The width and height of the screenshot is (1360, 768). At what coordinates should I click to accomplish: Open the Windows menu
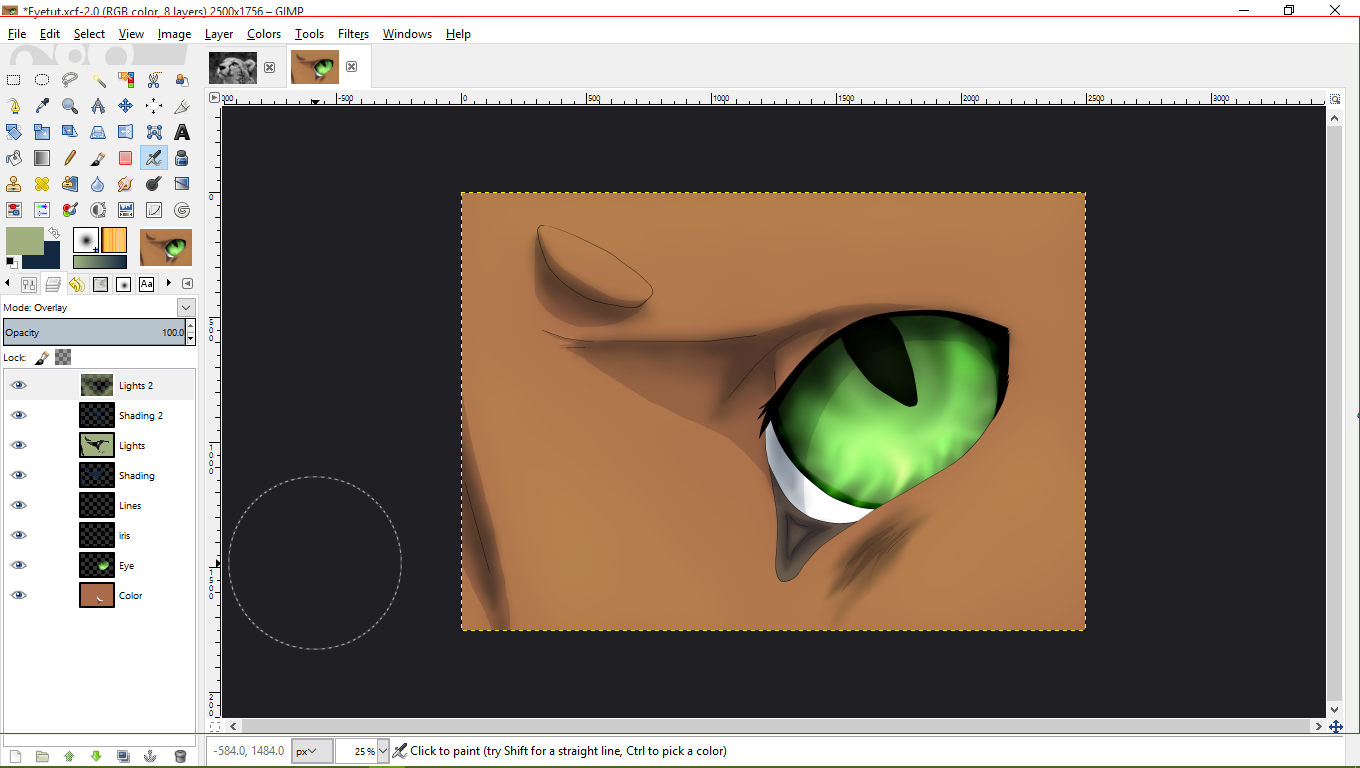(407, 33)
